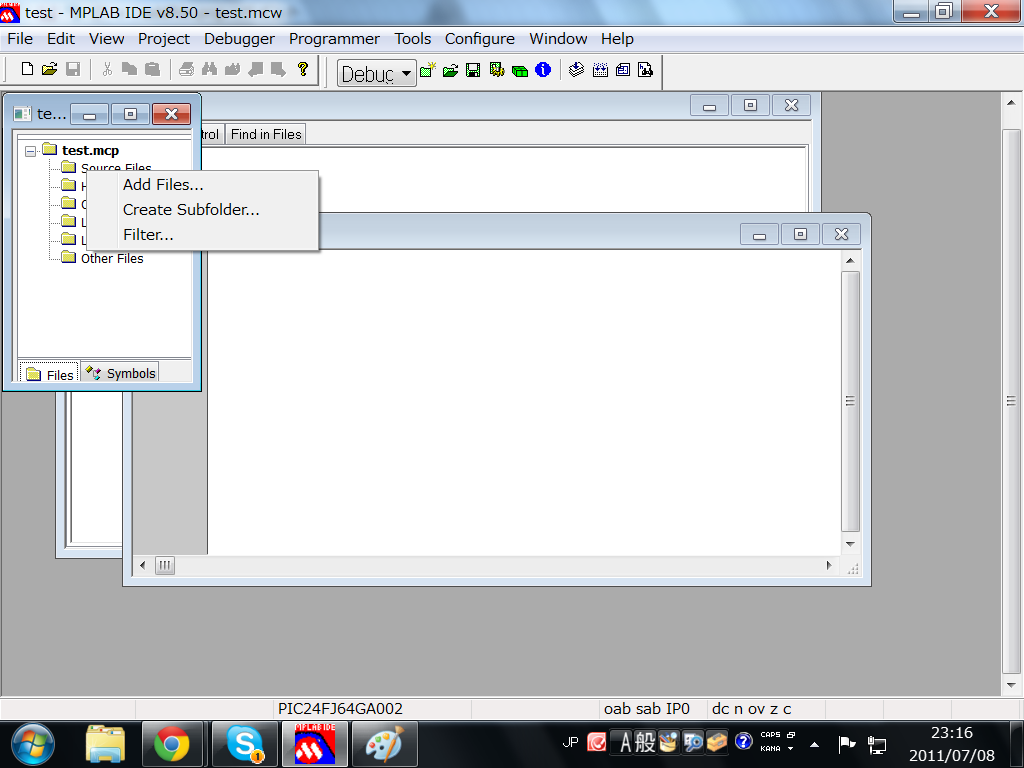Screen dimensions: 1024x768
Task: Open the Programmer menu
Action: tap(334, 39)
